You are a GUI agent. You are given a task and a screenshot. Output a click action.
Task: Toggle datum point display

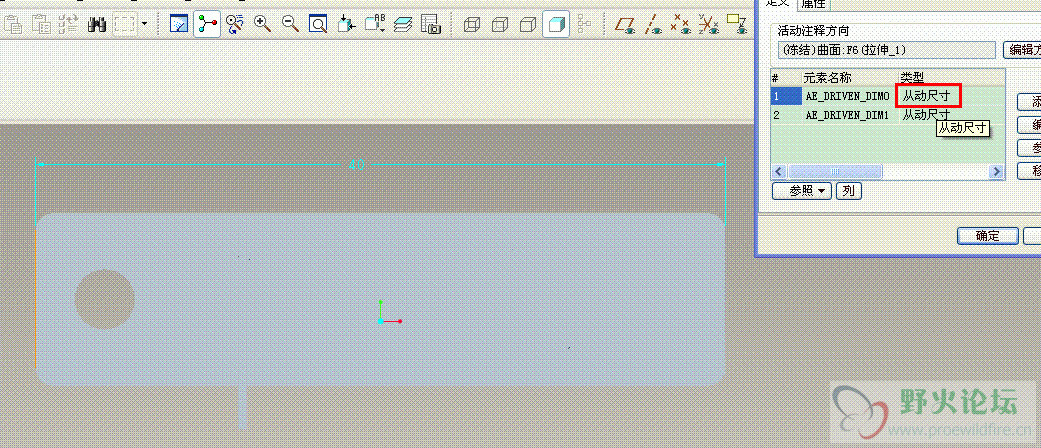tap(681, 25)
